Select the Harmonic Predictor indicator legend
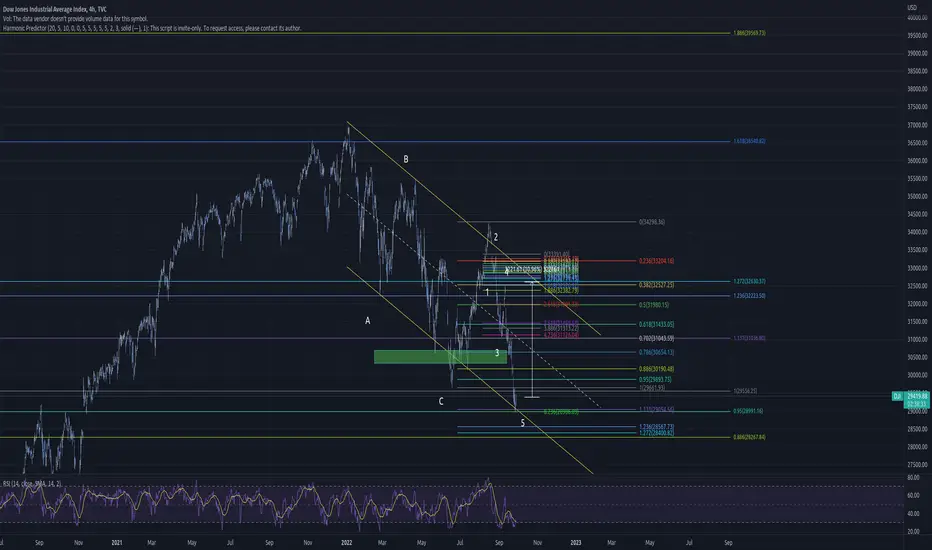 click(152, 28)
